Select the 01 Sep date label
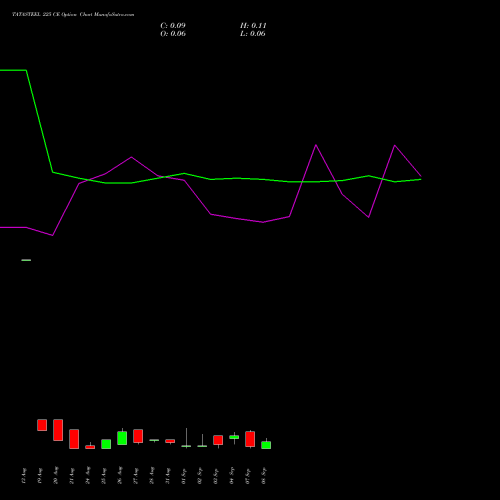Viewport: 500px width, 500px height. pos(184,476)
